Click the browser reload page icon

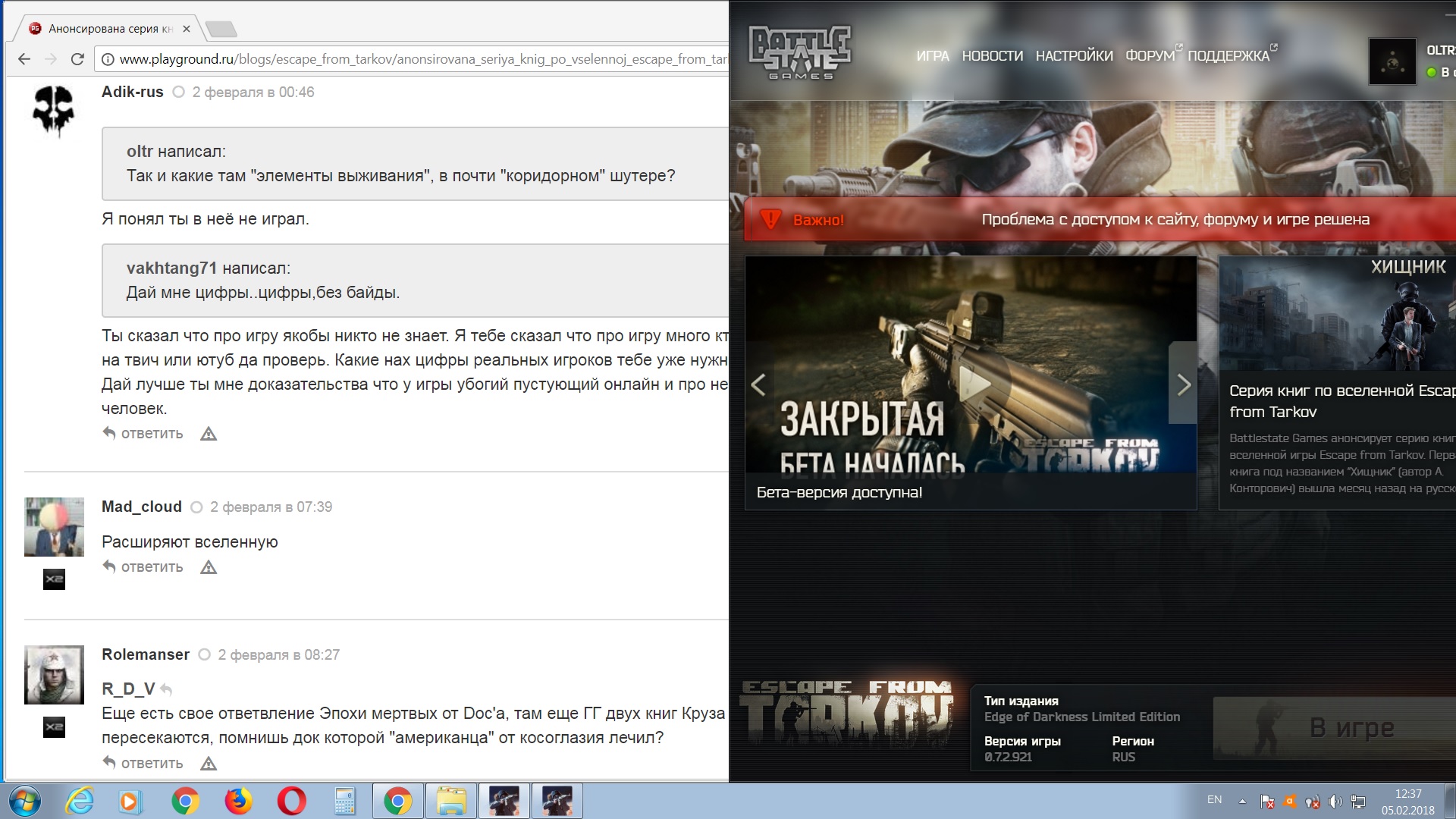click(x=77, y=59)
